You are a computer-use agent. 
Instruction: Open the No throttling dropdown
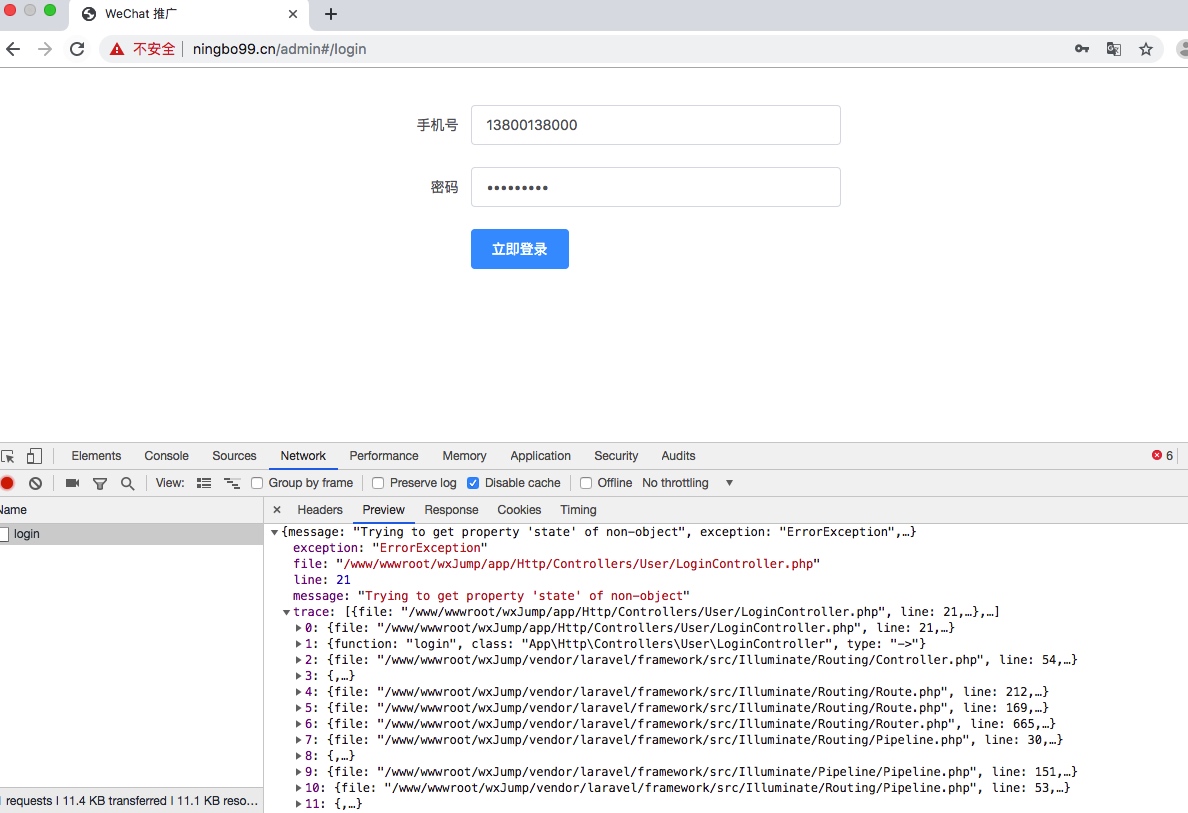pyautogui.click(x=687, y=483)
